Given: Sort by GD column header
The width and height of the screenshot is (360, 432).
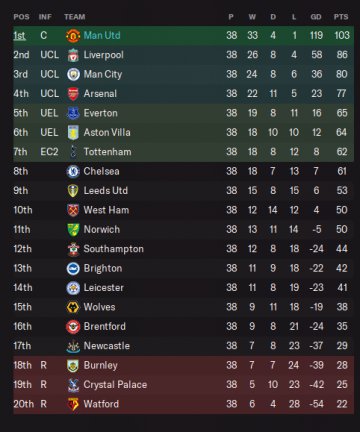Looking at the screenshot, I should 316,17.
